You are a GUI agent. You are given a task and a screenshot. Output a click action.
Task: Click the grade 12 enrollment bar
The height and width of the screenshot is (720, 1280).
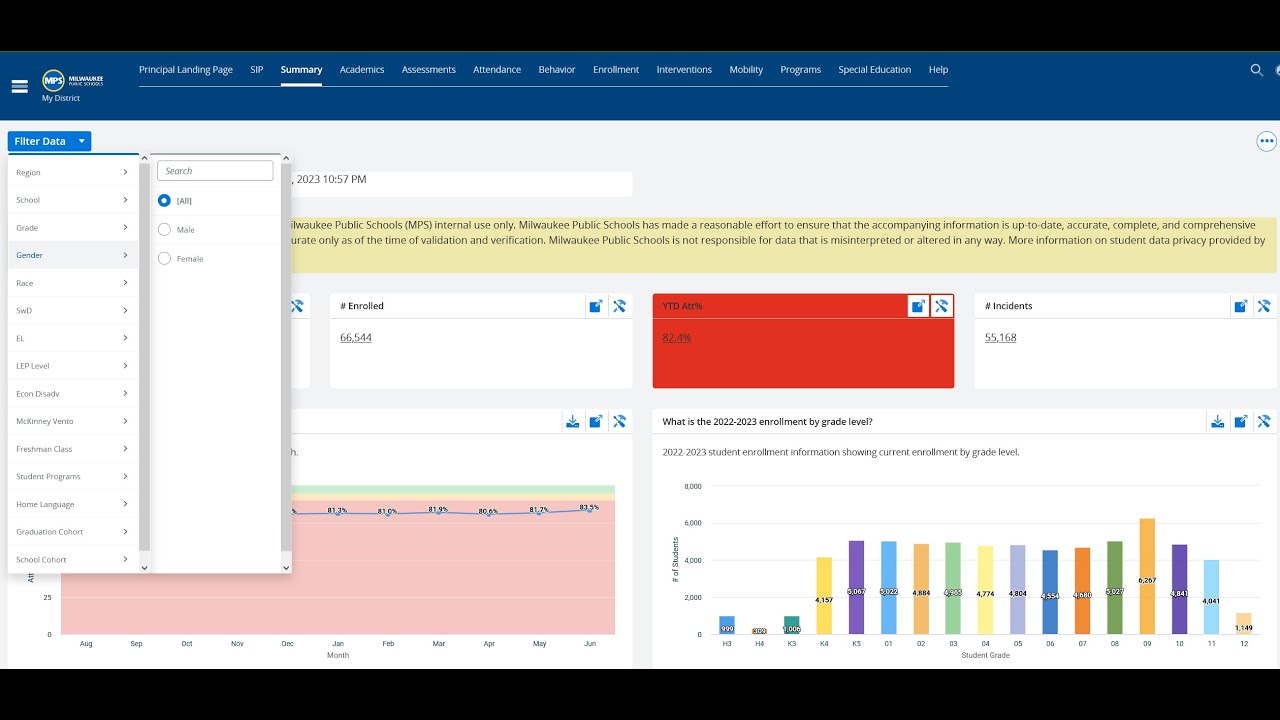click(x=1244, y=624)
